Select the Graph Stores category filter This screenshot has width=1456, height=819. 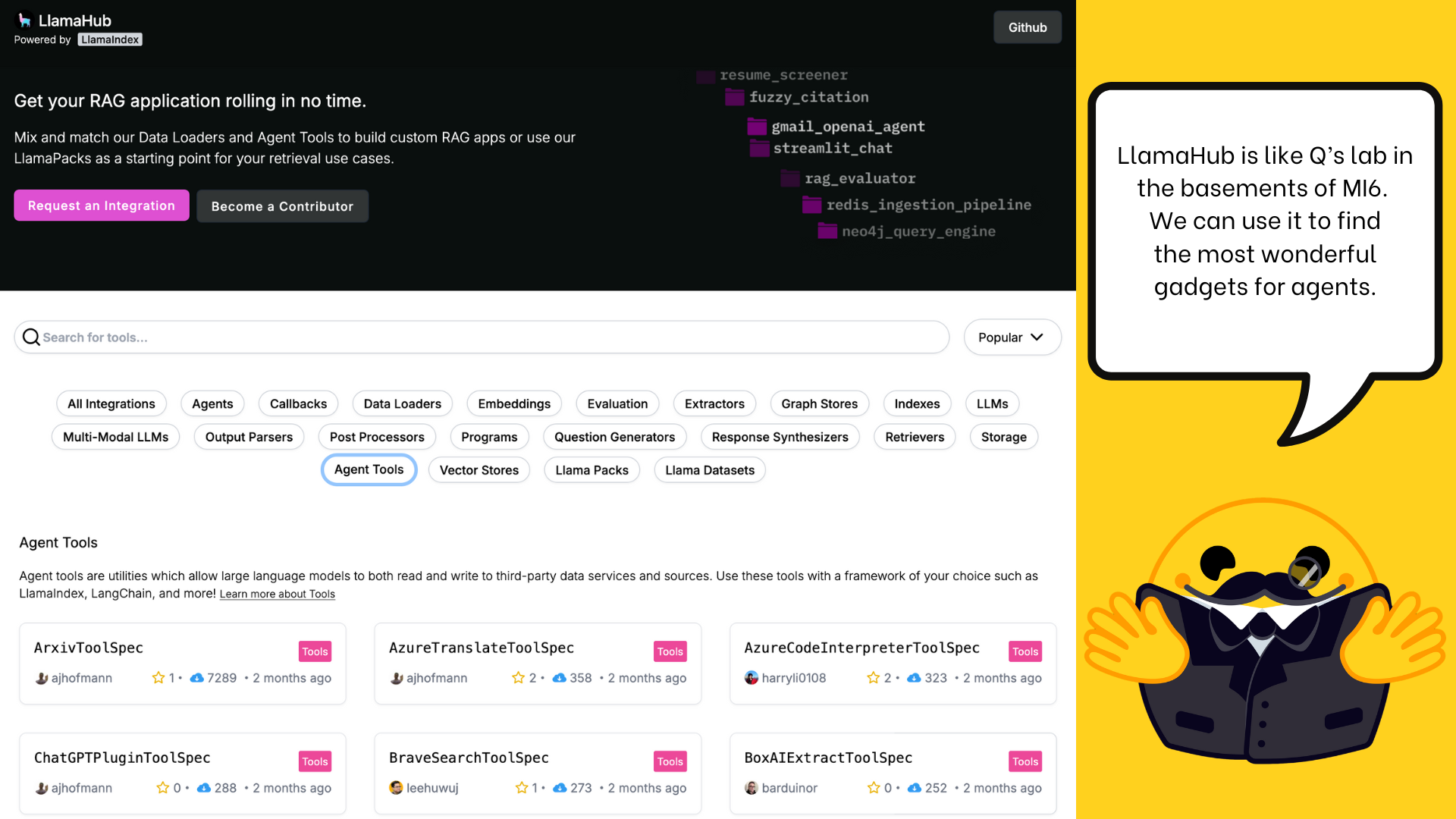(820, 403)
